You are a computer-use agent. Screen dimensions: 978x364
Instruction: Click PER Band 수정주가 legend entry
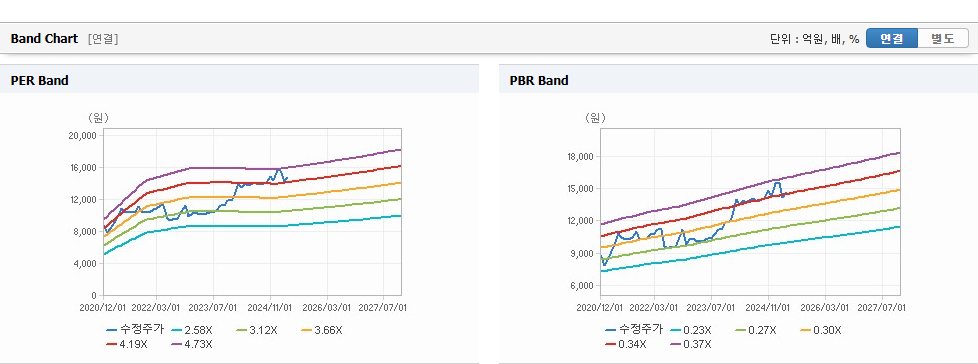135,330
